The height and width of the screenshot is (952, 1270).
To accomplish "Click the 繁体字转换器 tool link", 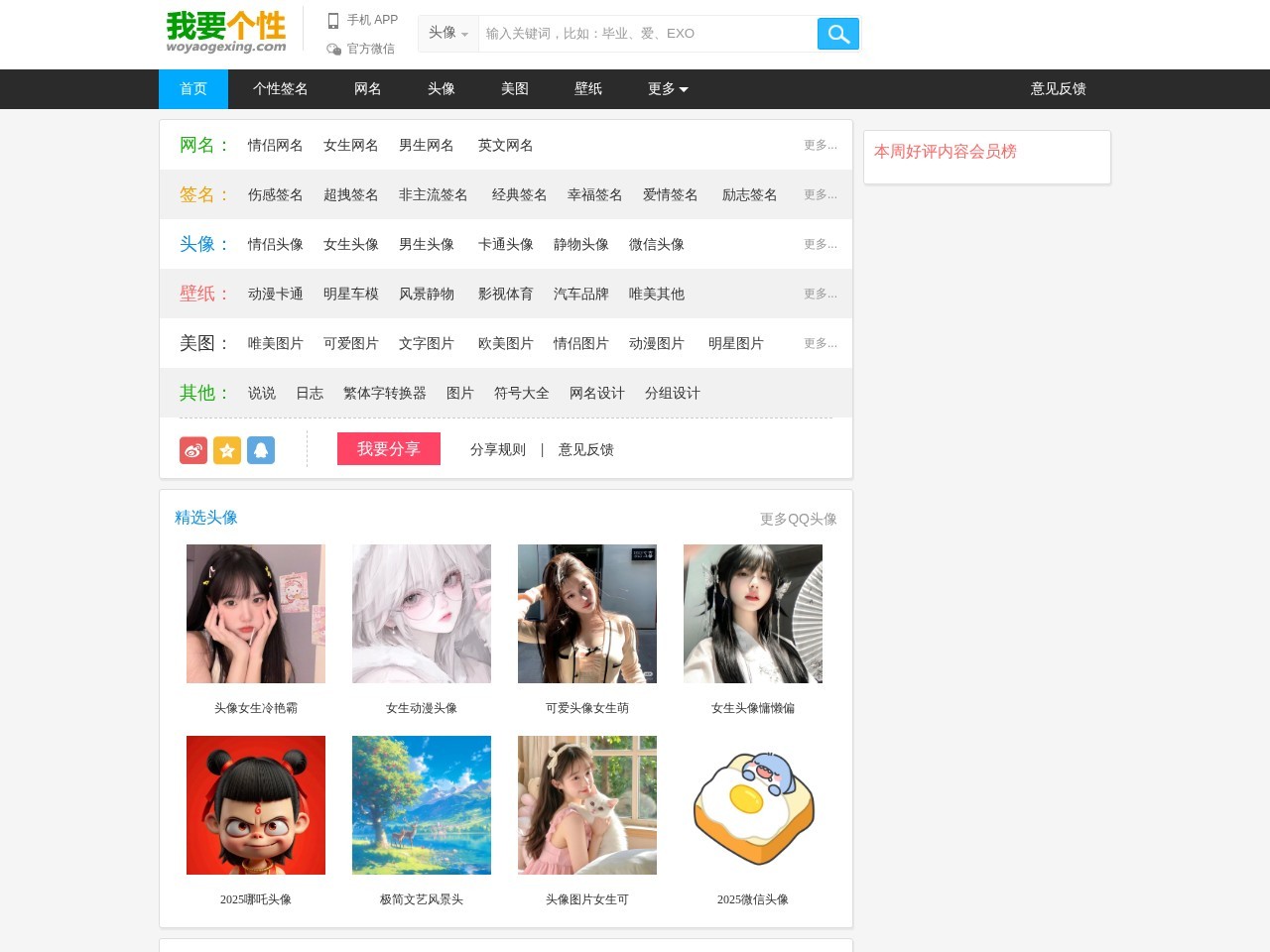I will point(385,393).
